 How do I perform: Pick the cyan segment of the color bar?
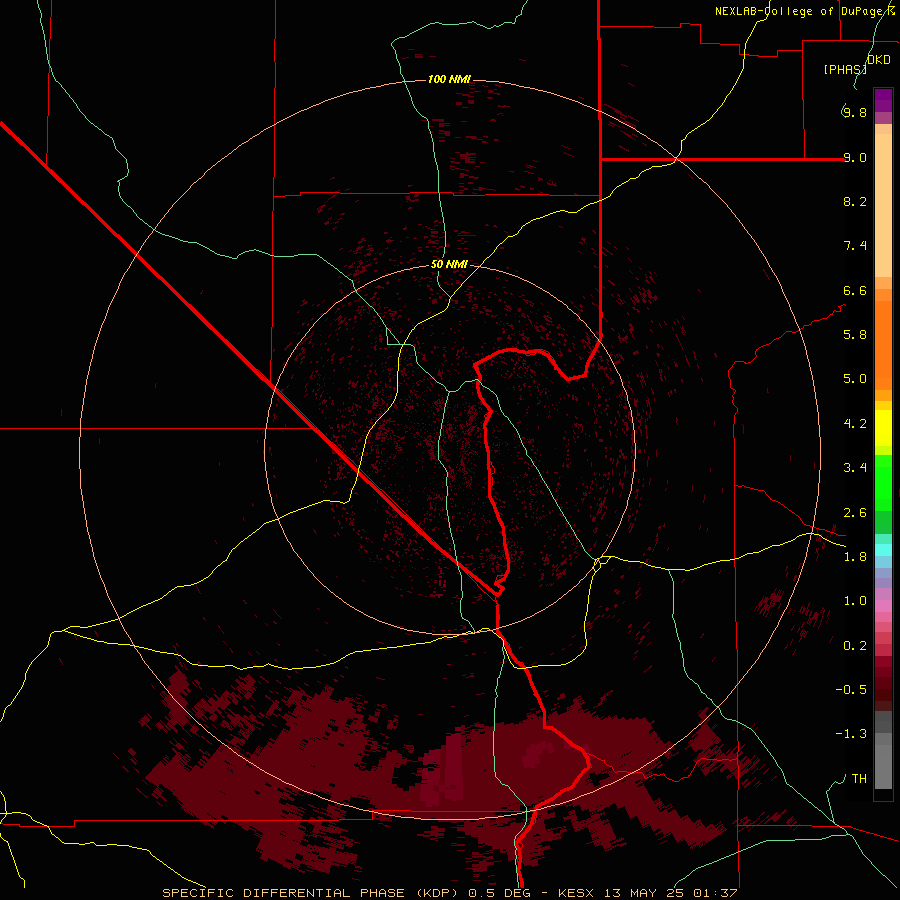tap(883, 550)
